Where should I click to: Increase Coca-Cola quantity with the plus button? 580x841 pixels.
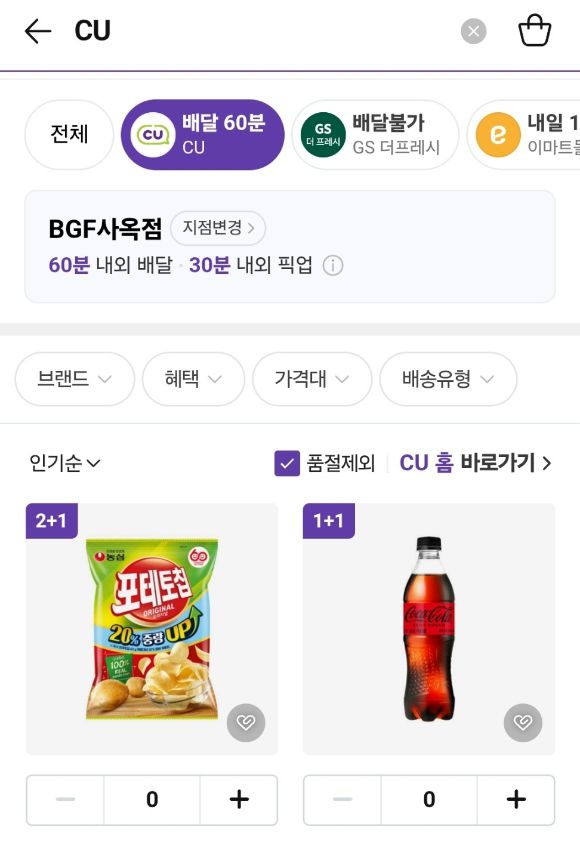tap(516, 799)
